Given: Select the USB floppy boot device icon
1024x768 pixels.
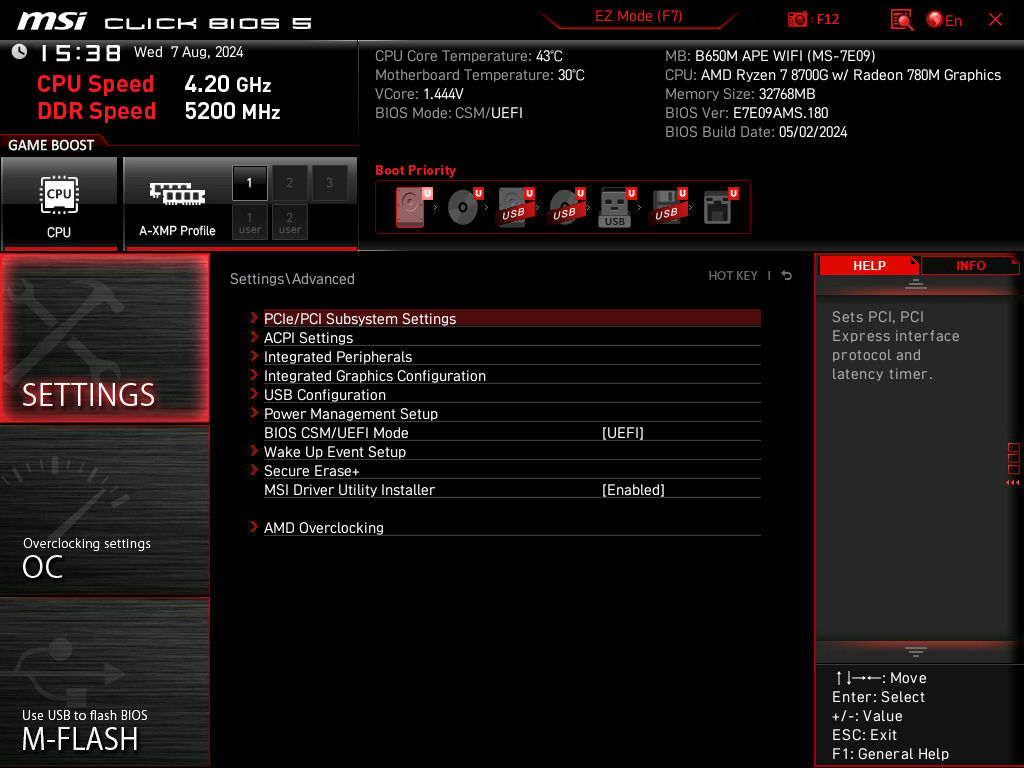Looking at the screenshot, I should tap(667, 207).
